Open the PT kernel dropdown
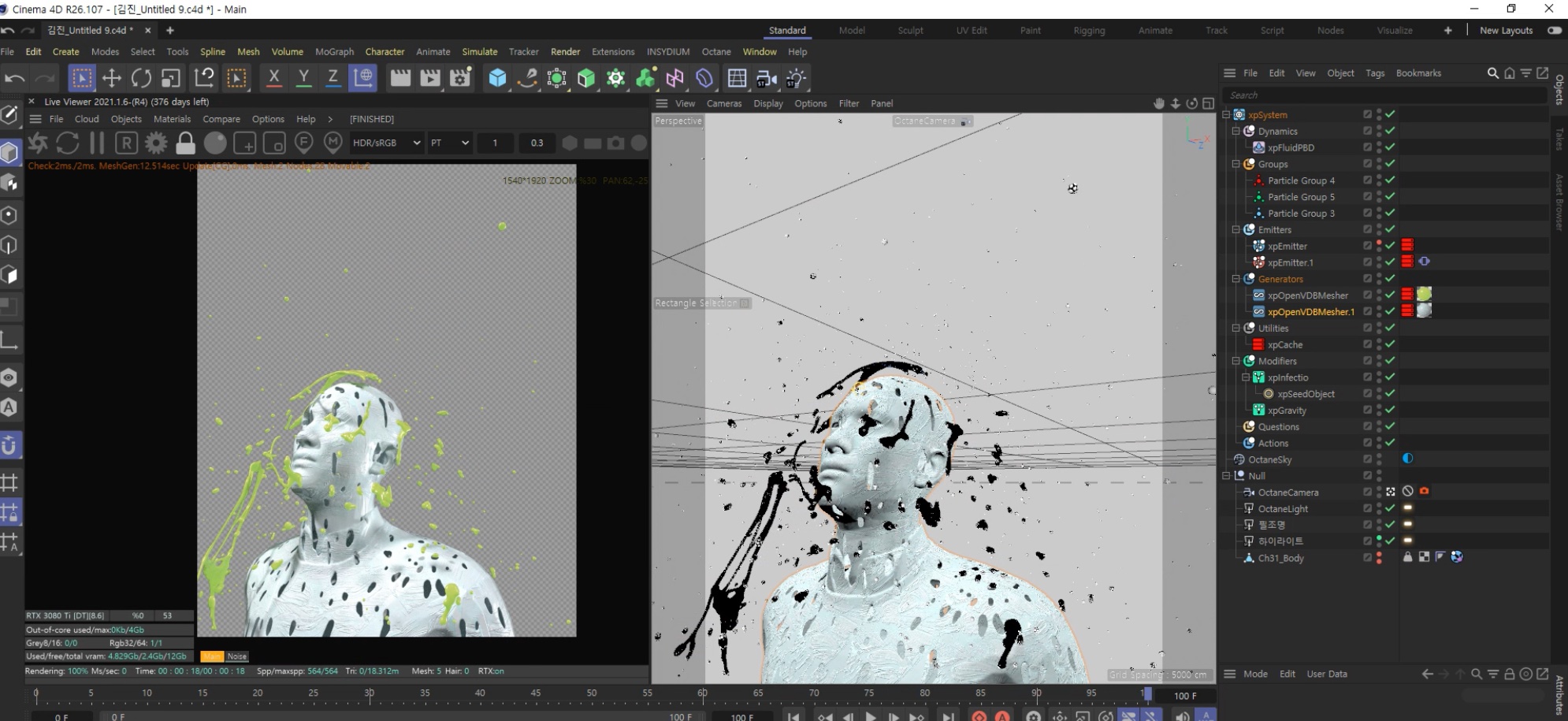 450,143
